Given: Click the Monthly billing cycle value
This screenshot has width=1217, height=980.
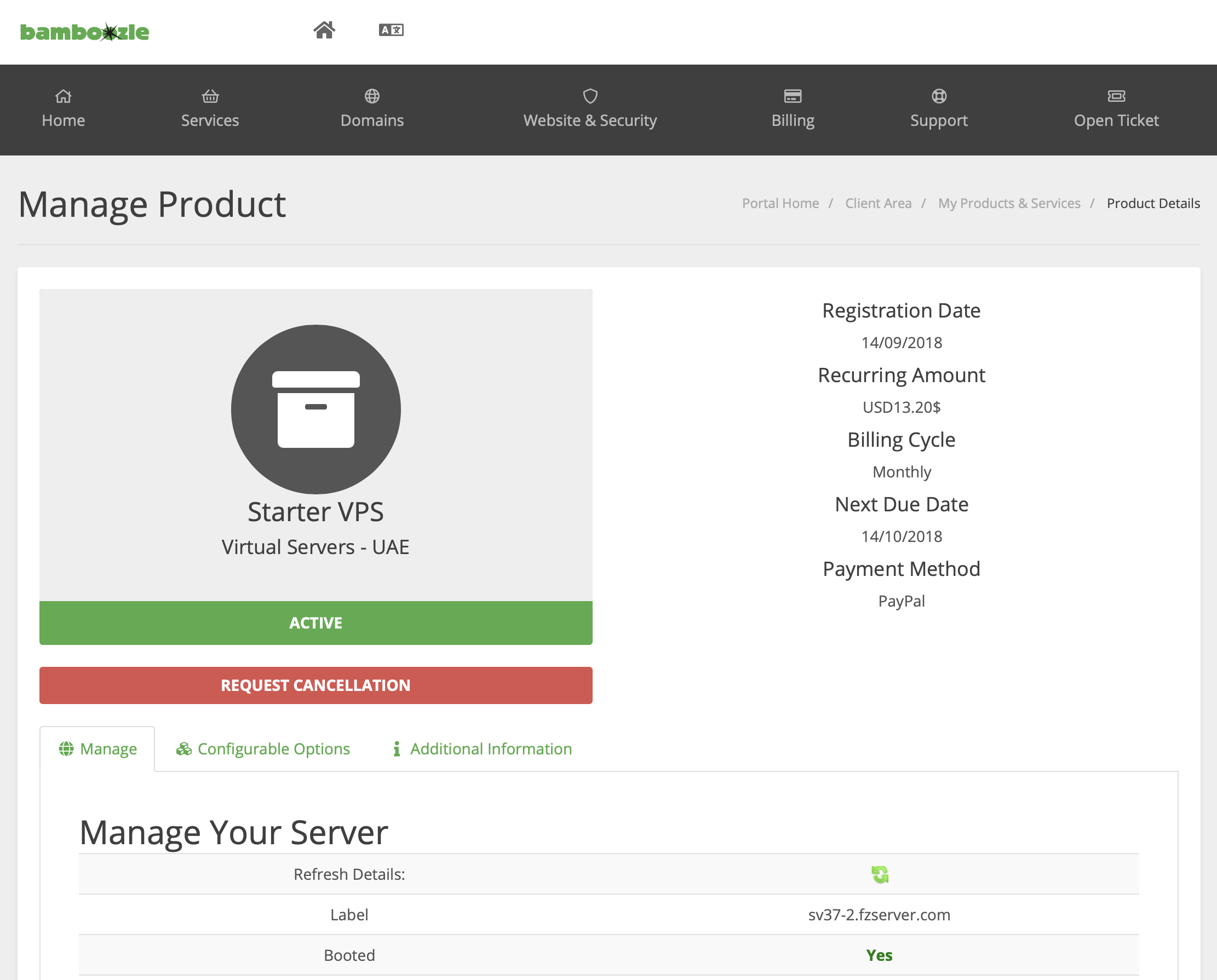Looking at the screenshot, I should 902,472.
